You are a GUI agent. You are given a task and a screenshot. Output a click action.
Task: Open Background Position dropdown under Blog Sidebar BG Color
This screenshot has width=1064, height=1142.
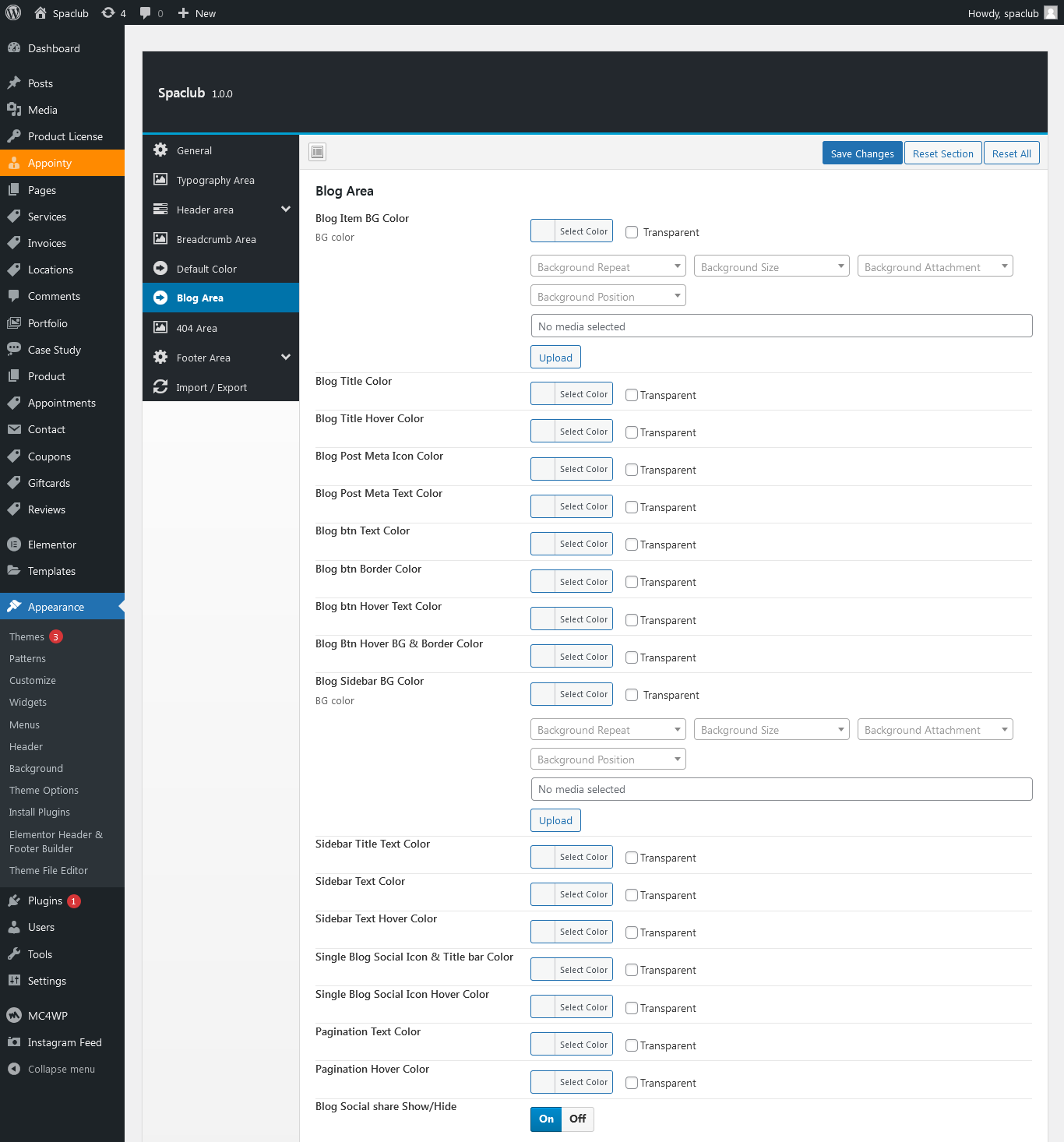608,759
